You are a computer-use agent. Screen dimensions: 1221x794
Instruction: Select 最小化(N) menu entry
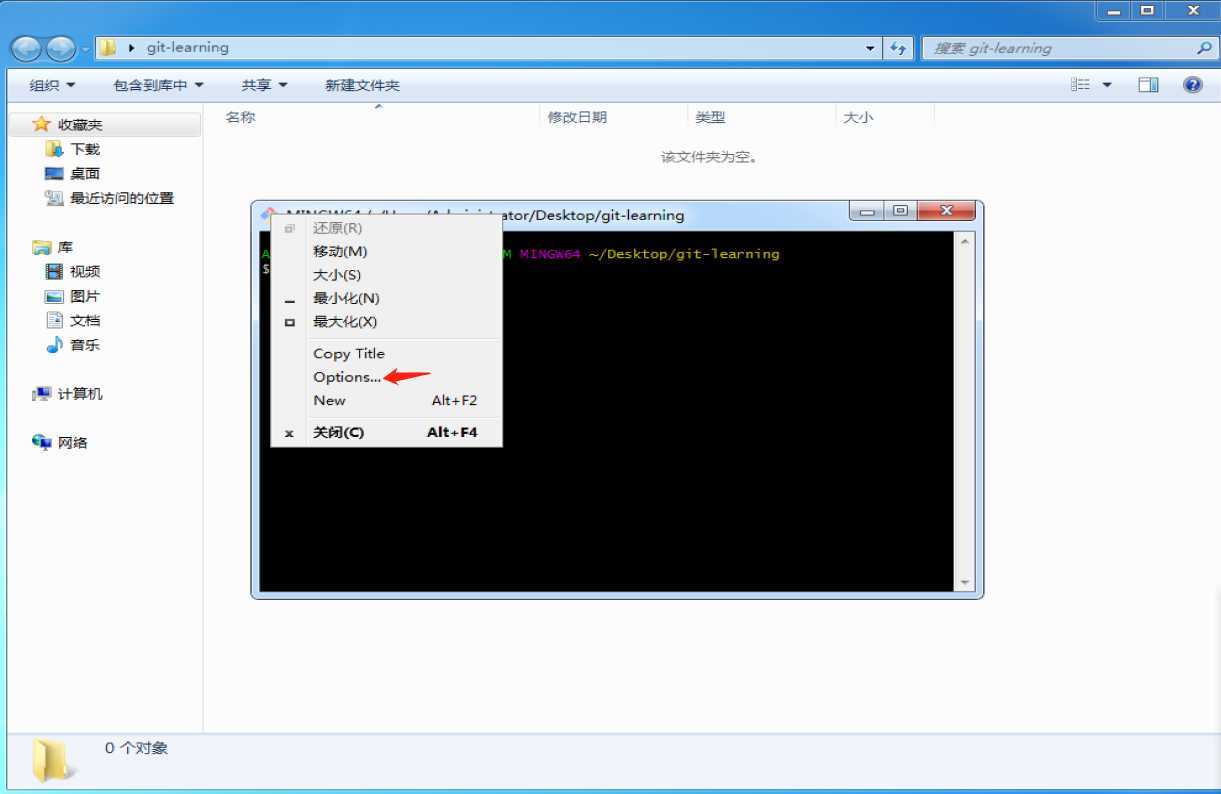click(x=346, y=298)
